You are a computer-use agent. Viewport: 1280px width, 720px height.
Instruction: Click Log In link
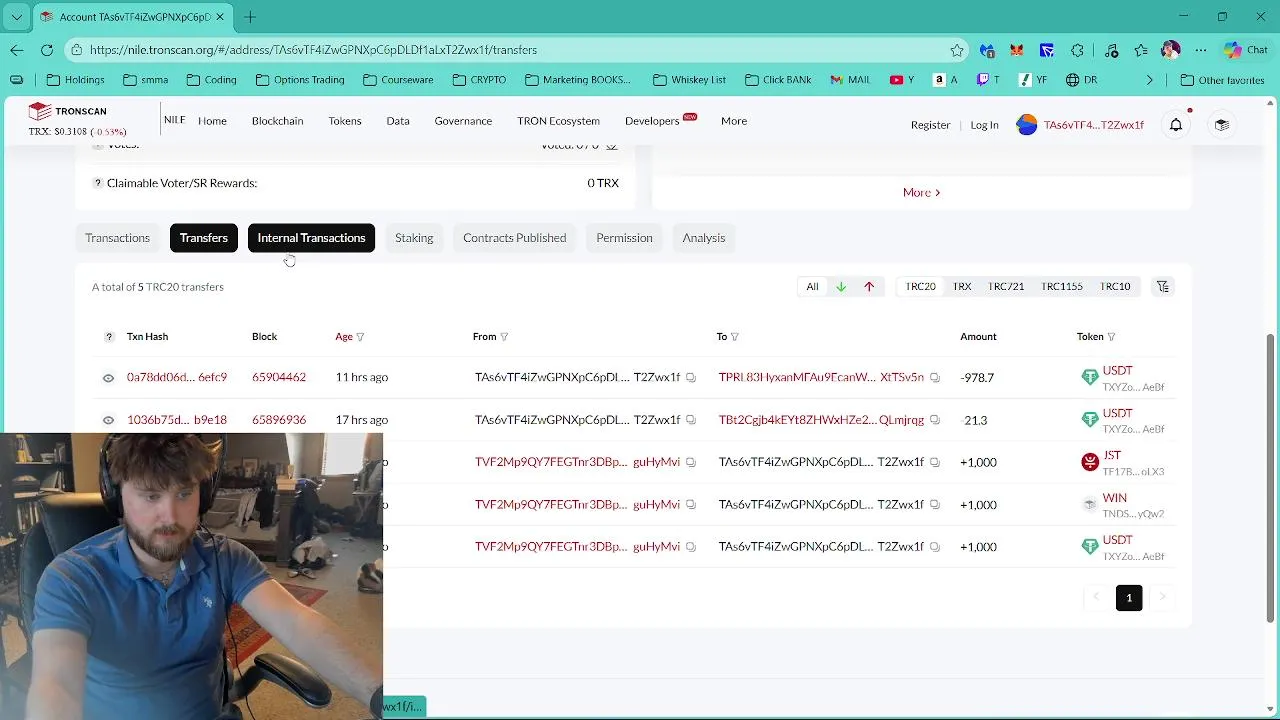coord(984,125)
